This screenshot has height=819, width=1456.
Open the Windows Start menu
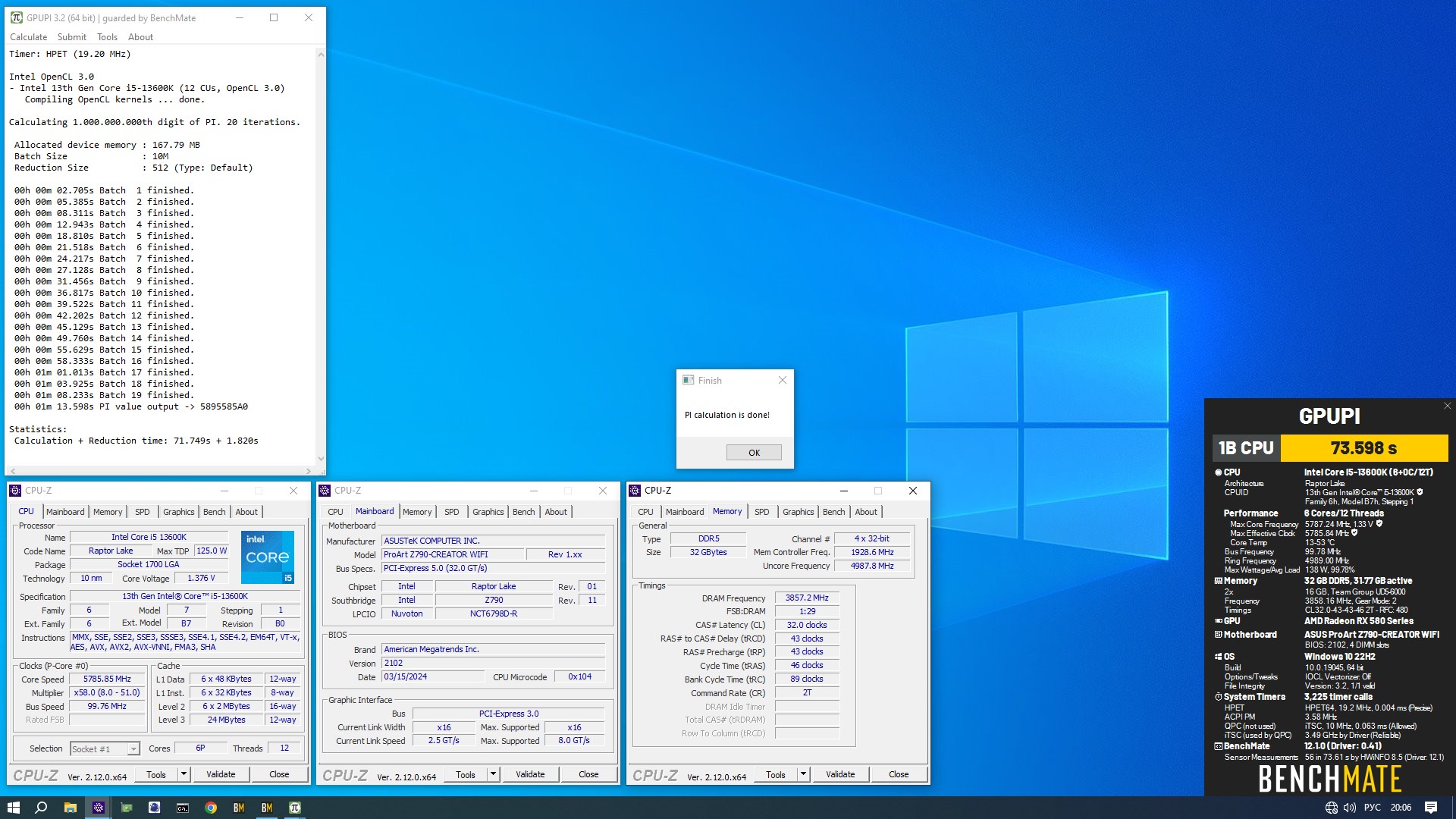(13, 808)
